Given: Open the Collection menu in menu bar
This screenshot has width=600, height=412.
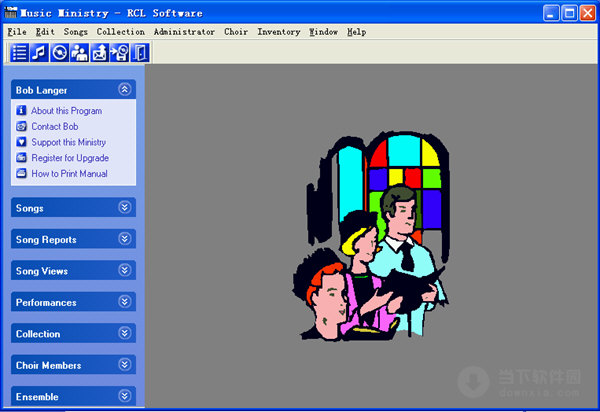Looking at the screenshot, I should [121, 32].
